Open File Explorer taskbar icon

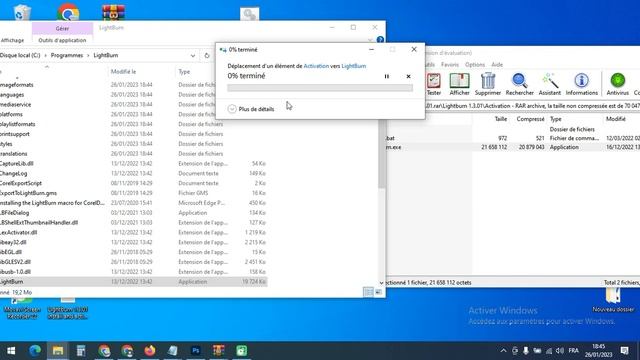pos(58,351)
